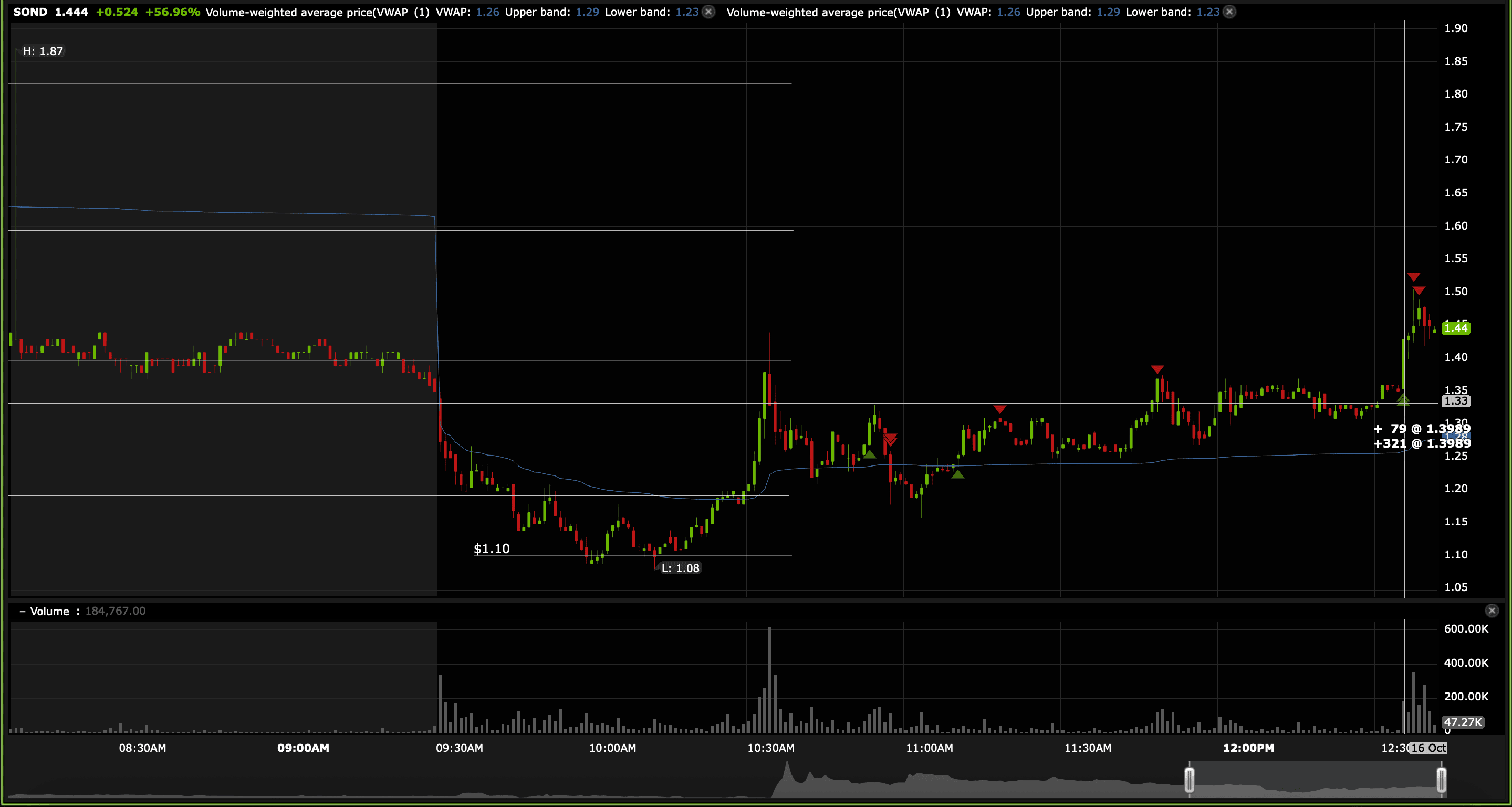Click the double red sell marker near 10:50AM

coord(890,439)
